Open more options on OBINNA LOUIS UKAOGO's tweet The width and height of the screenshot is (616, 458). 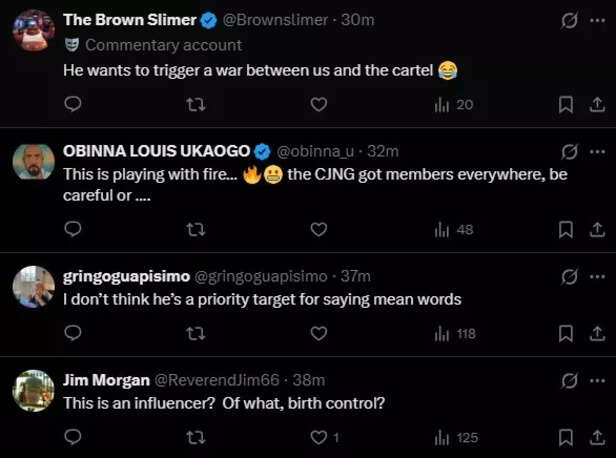[597, 152]
